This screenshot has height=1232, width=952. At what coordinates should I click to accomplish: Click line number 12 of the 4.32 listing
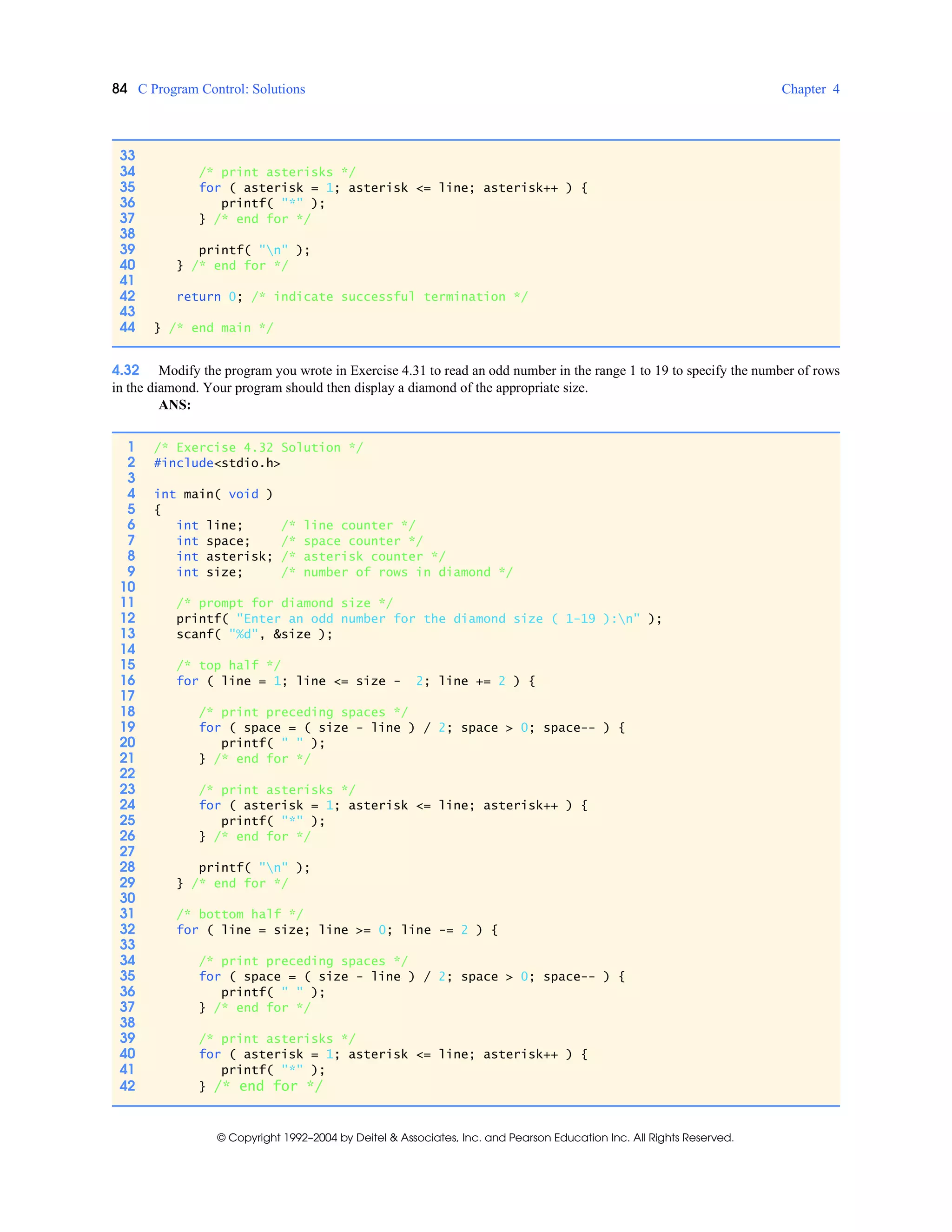click(127, 618)
